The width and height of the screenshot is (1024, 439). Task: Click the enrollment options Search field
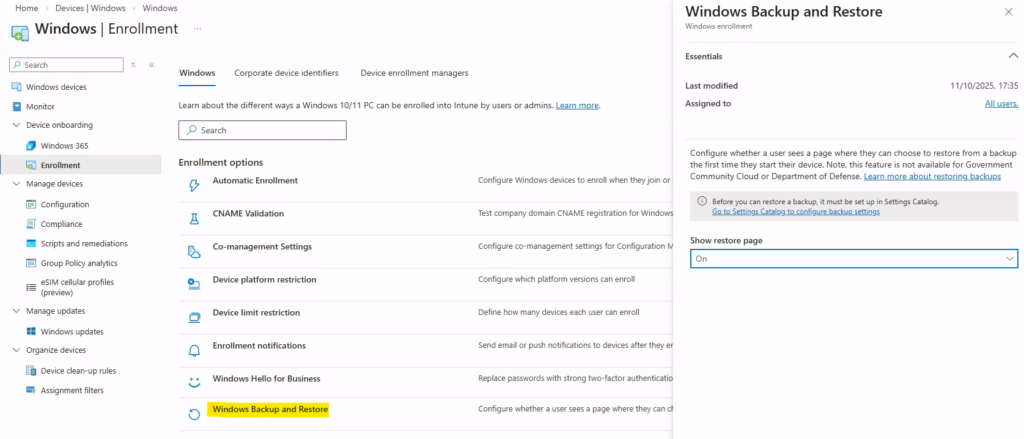[x=262, y=130]
